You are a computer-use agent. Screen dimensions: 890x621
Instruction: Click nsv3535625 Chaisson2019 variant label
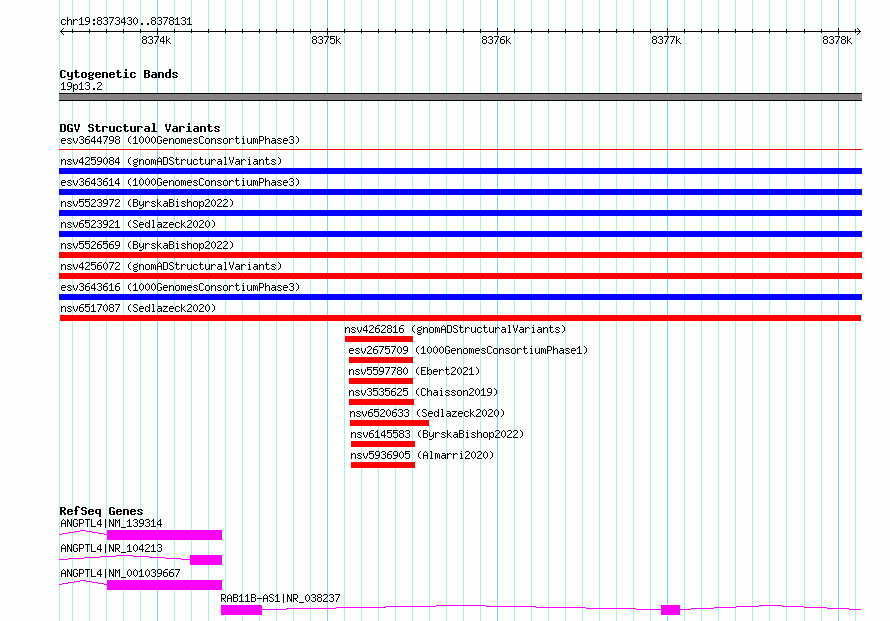[x=423, y=392]
